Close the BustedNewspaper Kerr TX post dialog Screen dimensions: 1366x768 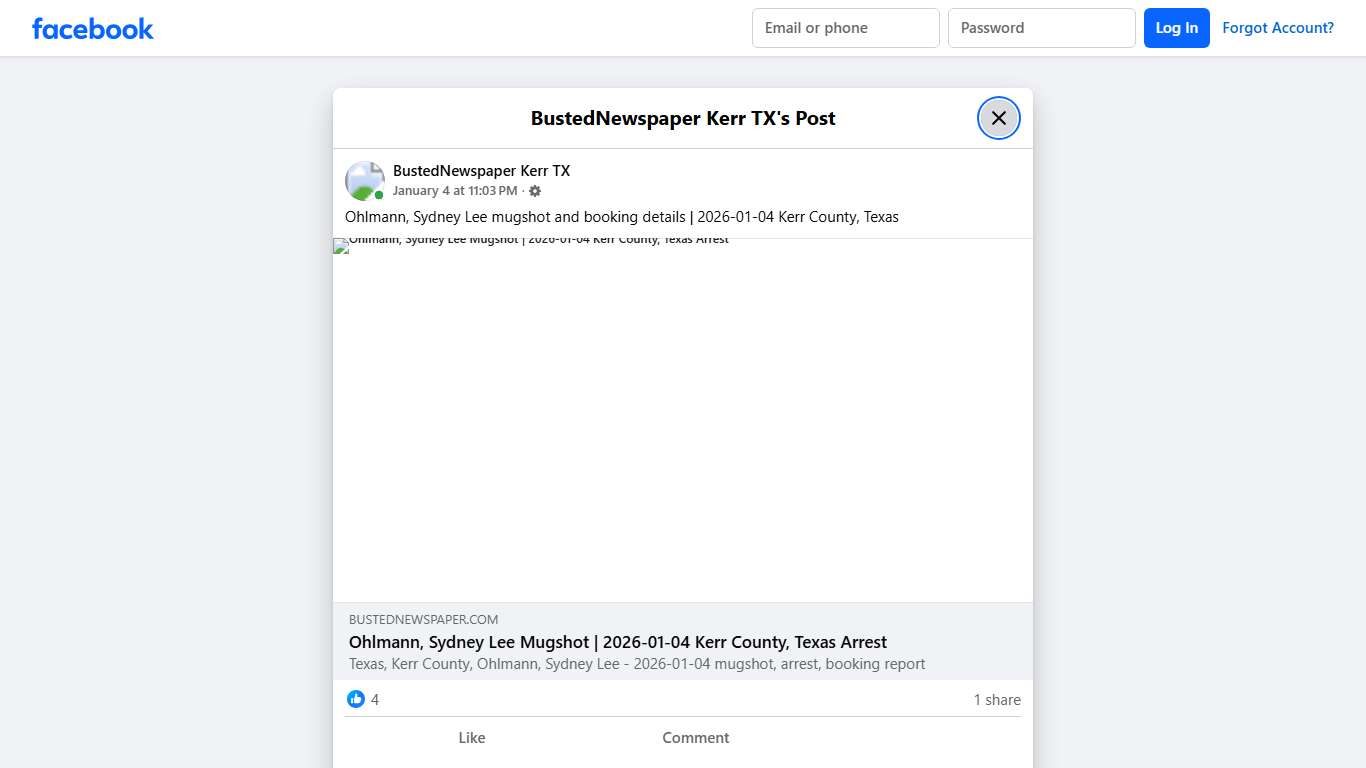(998, 118)
